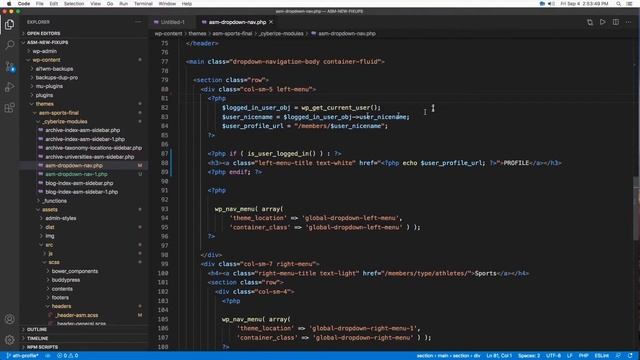This screenshot has height=360, width=640.
Task: Open the Code application menu
Action: [24, 4]
